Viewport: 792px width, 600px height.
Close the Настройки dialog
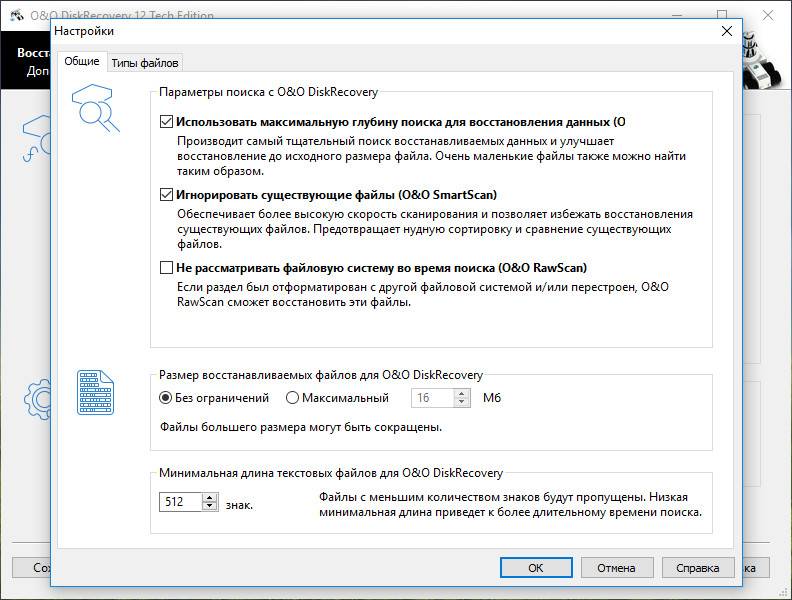(727, 31)
